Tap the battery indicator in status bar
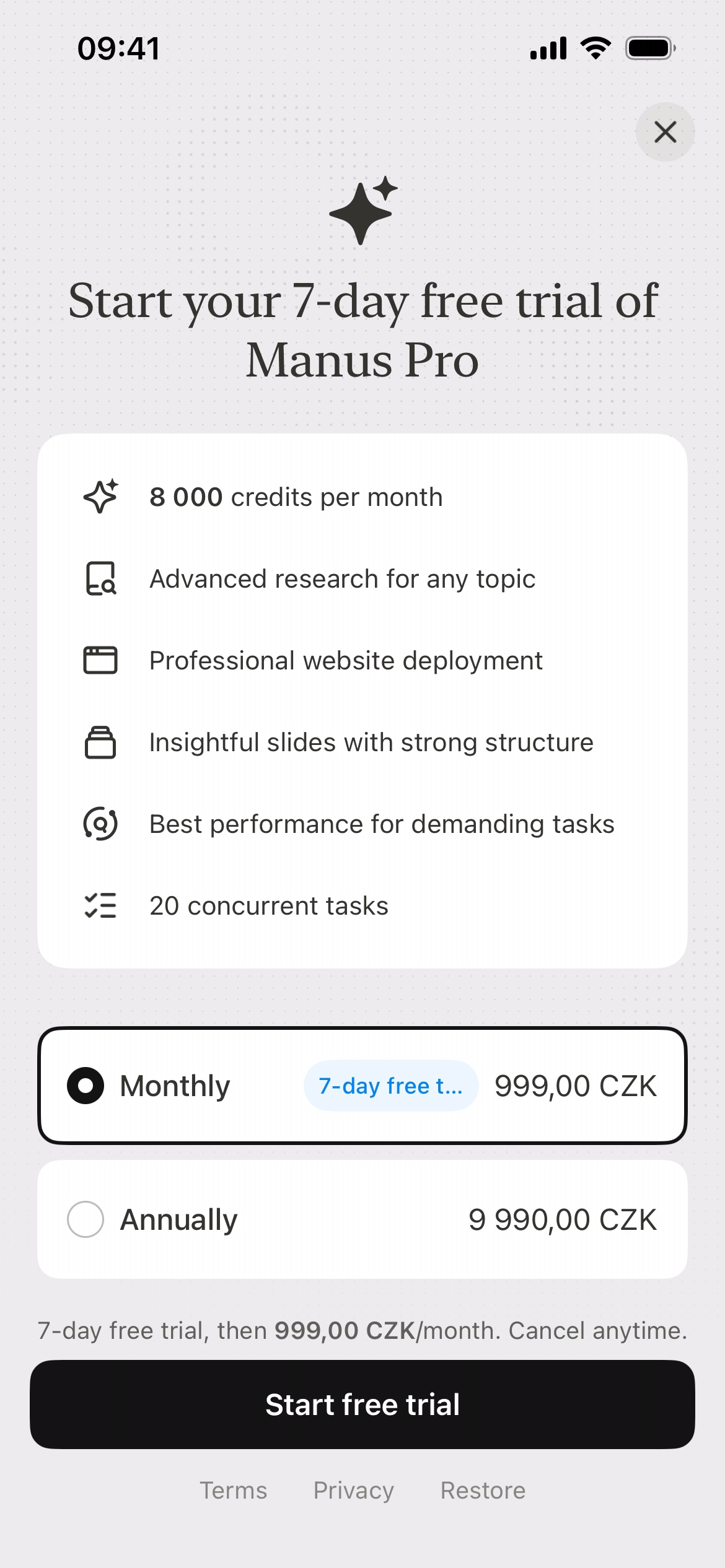Image resolution: width=725 pixels, height=1568 pixels. pyautogui.click(x=649, y=48)
